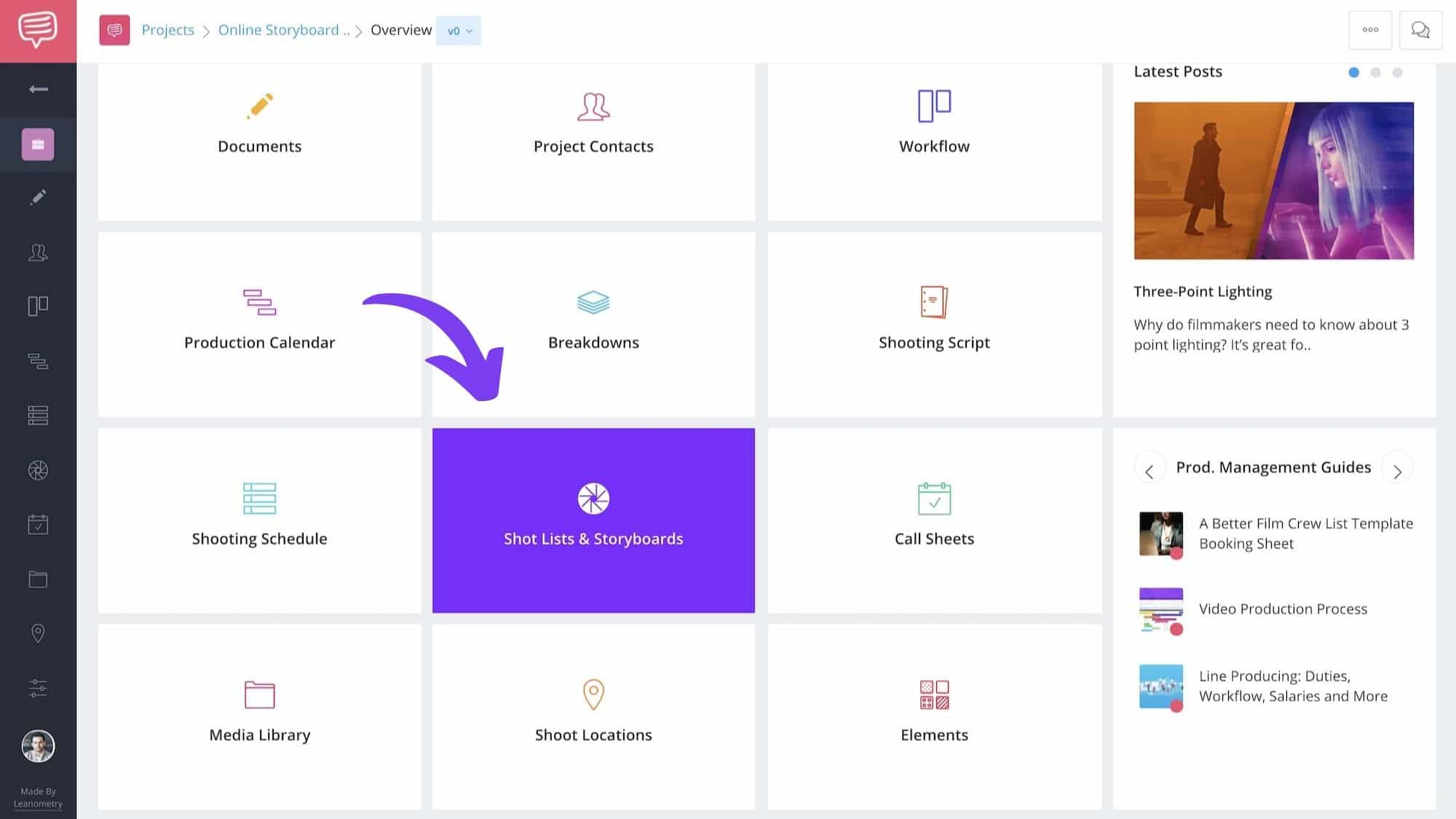Open Shot Lists & Storyboards section
Screen dimensions: 1456x819
click(x=593, y=520)
